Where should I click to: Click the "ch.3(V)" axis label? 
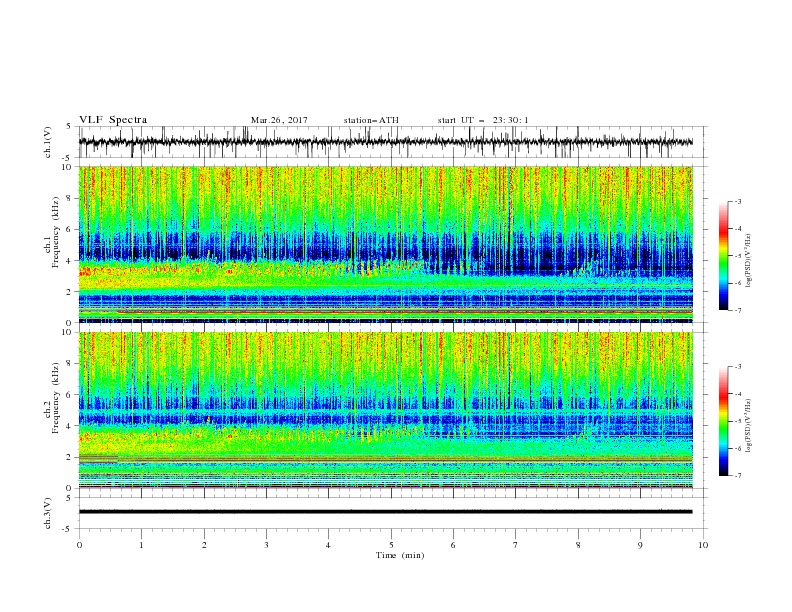pyautogui.click(x=48, y=513)
